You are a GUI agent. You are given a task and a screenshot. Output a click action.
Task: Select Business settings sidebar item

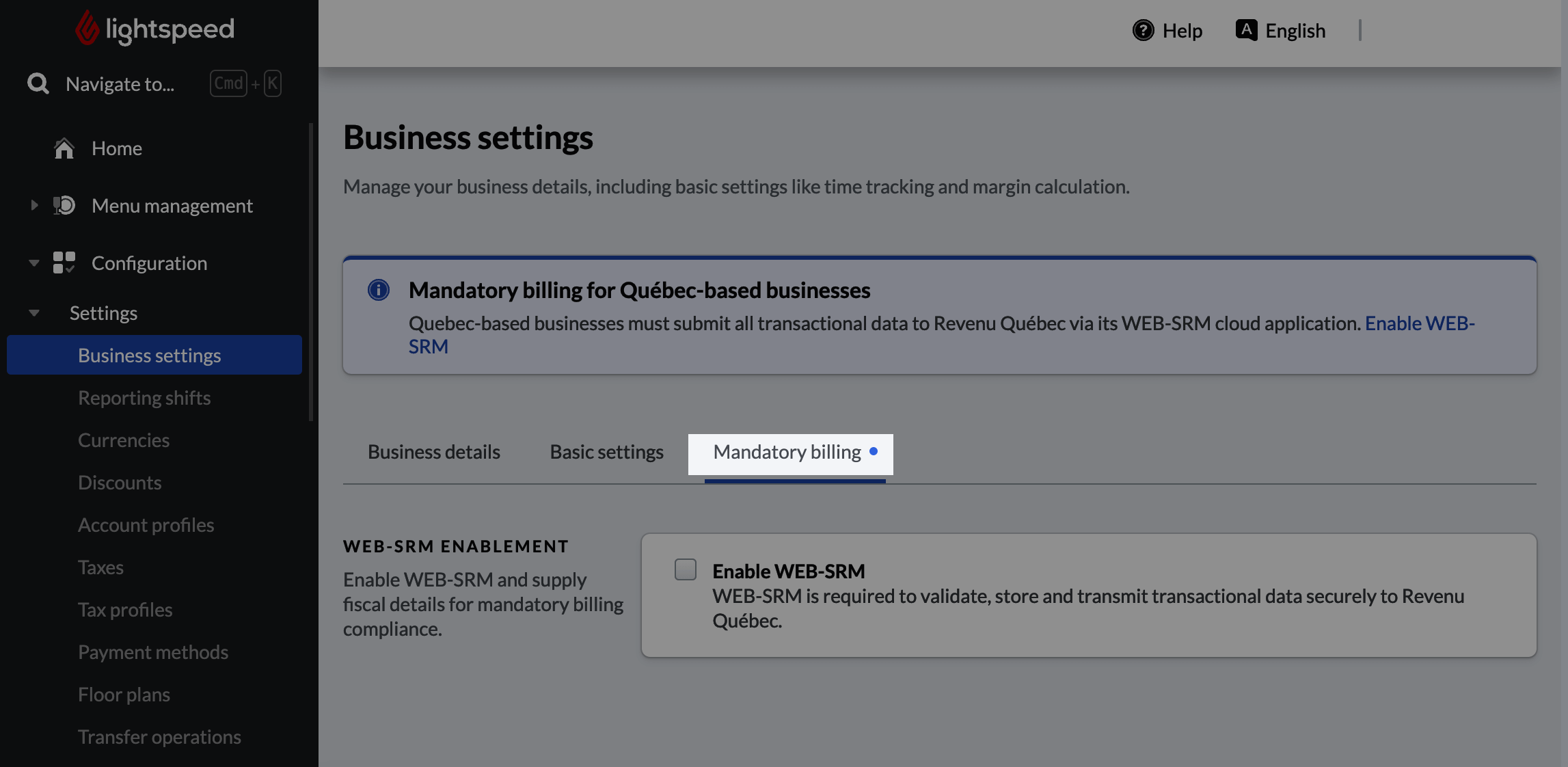154,355
